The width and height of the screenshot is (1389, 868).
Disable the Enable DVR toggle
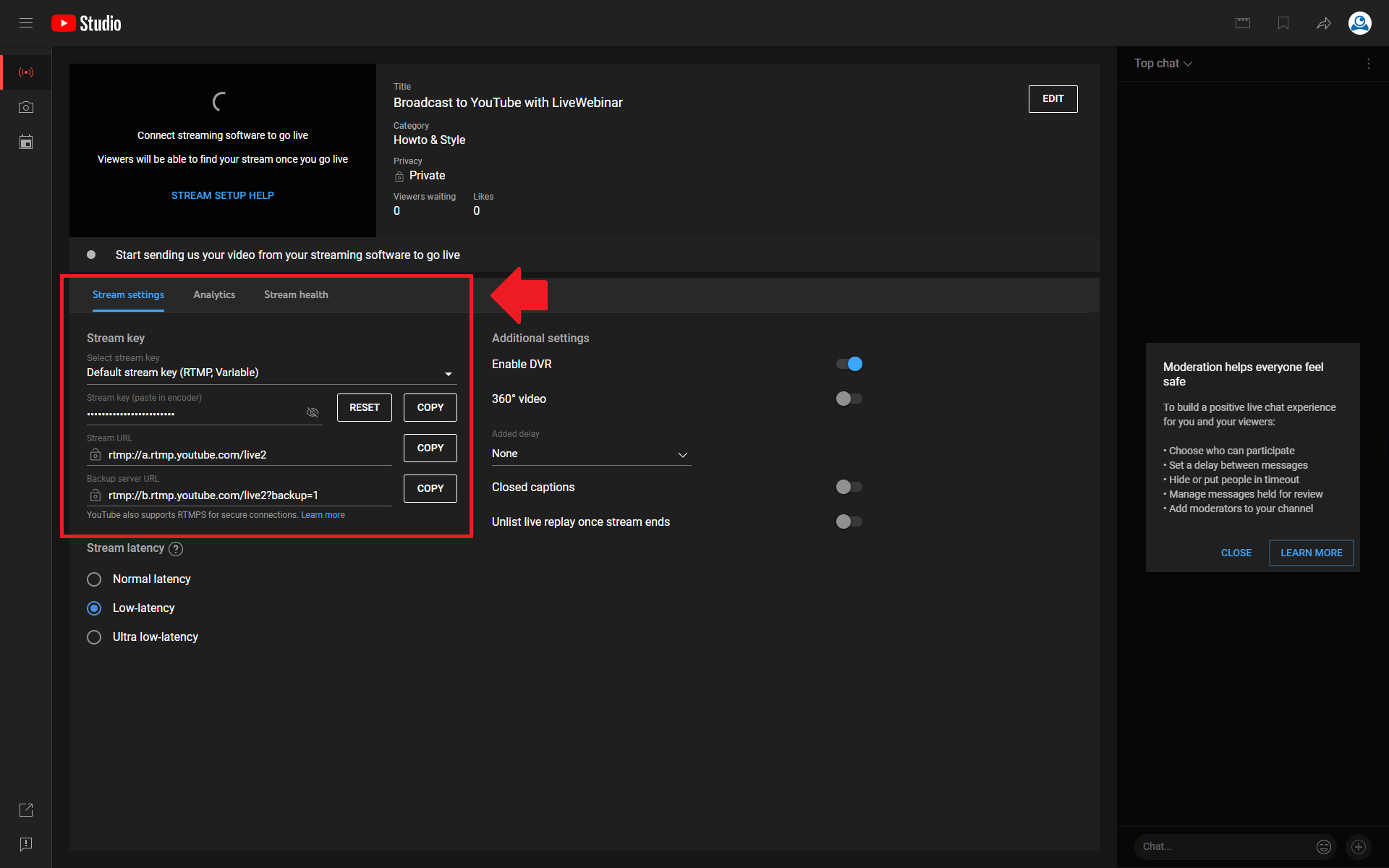[x=849, y=364]
